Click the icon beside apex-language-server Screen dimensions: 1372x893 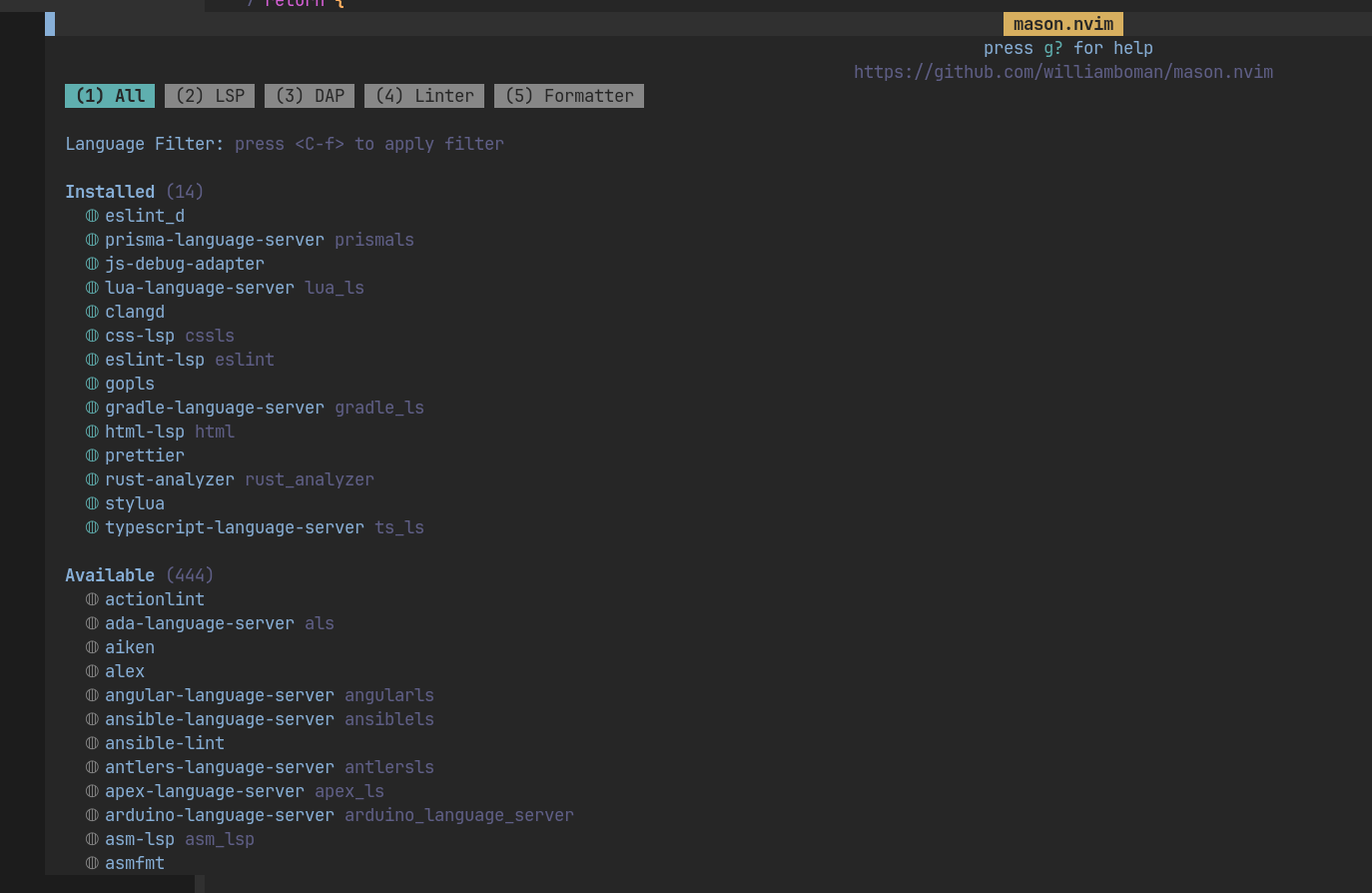point(92,791)
